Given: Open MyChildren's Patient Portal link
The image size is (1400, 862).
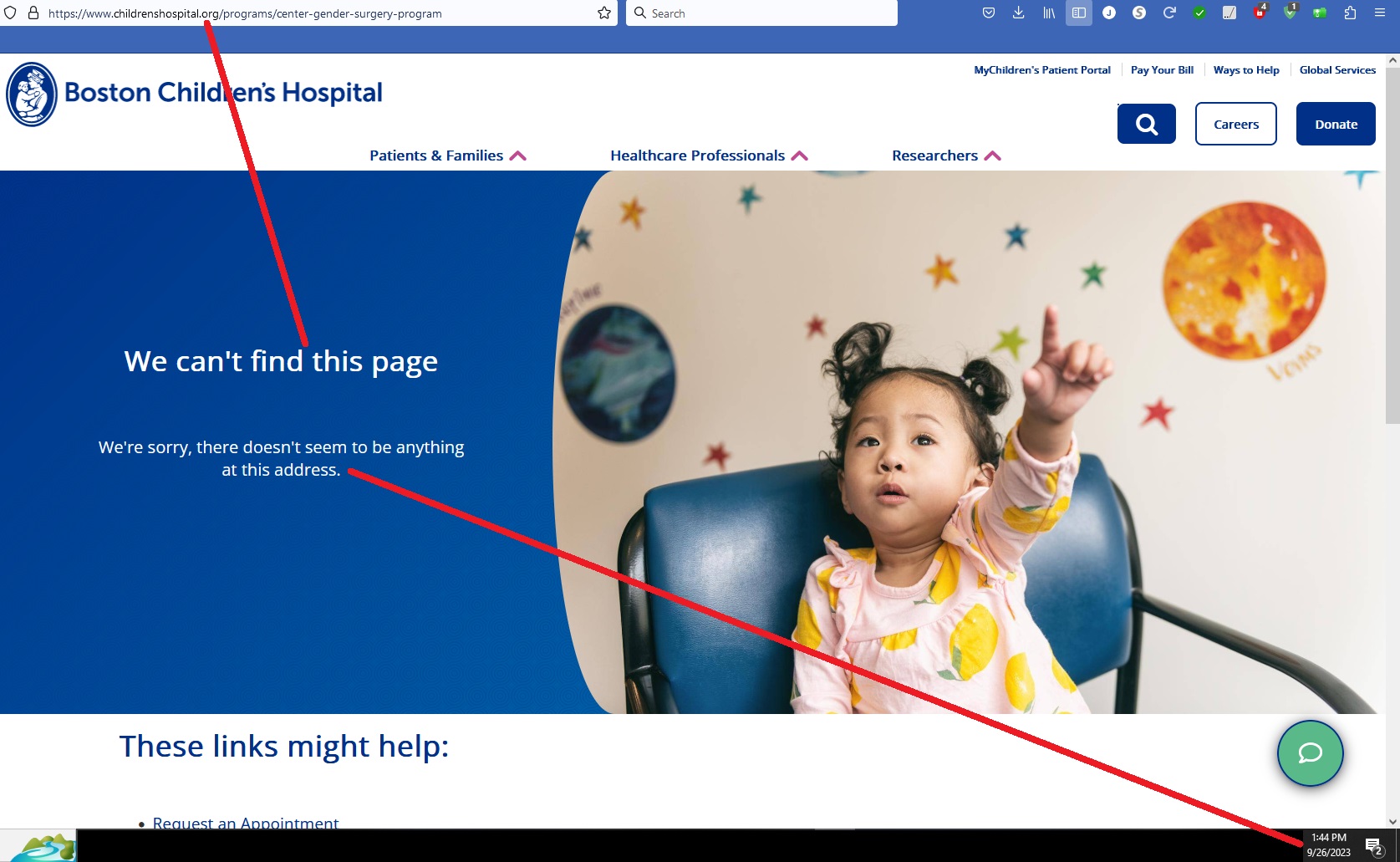Looking at the screenshot, I should point(1041,70).
